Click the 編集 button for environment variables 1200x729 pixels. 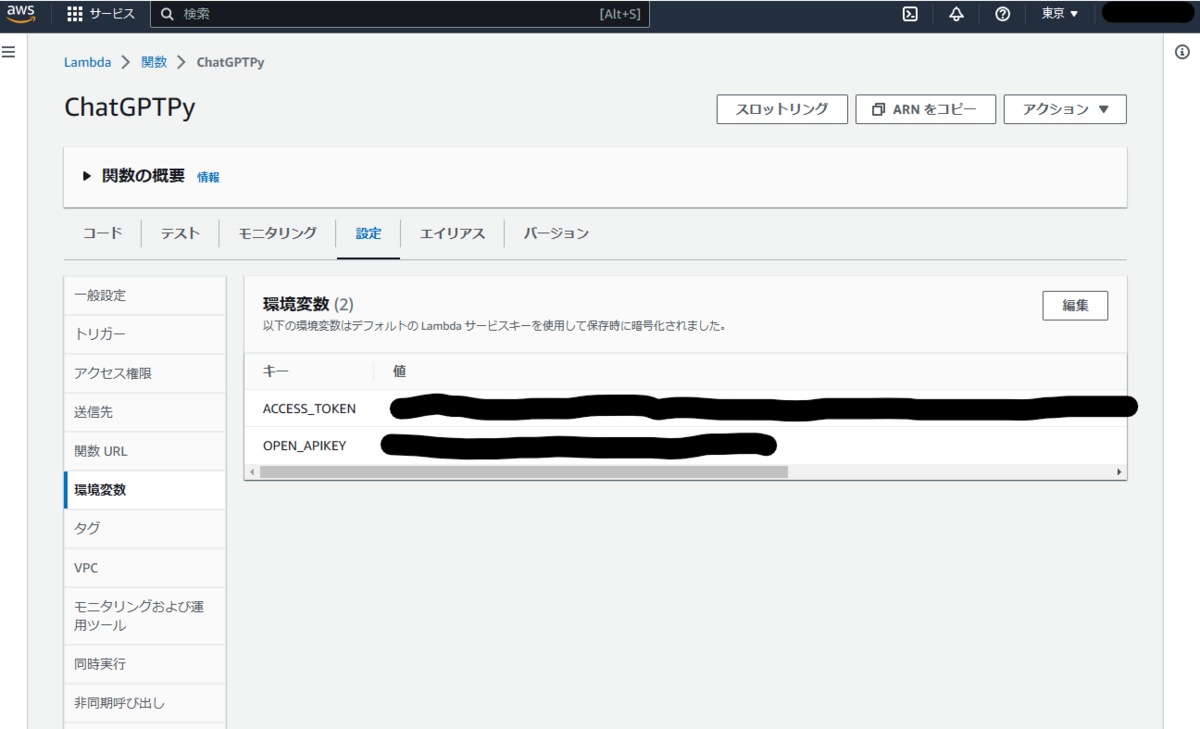pos(1075,305)
